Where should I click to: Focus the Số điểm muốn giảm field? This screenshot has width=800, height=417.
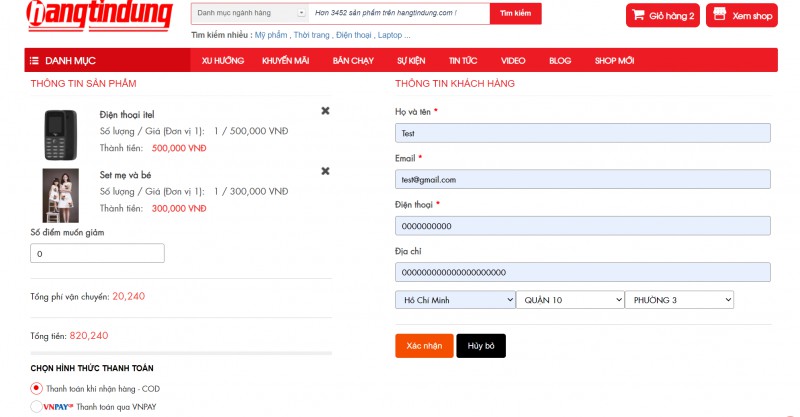[x=98, y=254]
